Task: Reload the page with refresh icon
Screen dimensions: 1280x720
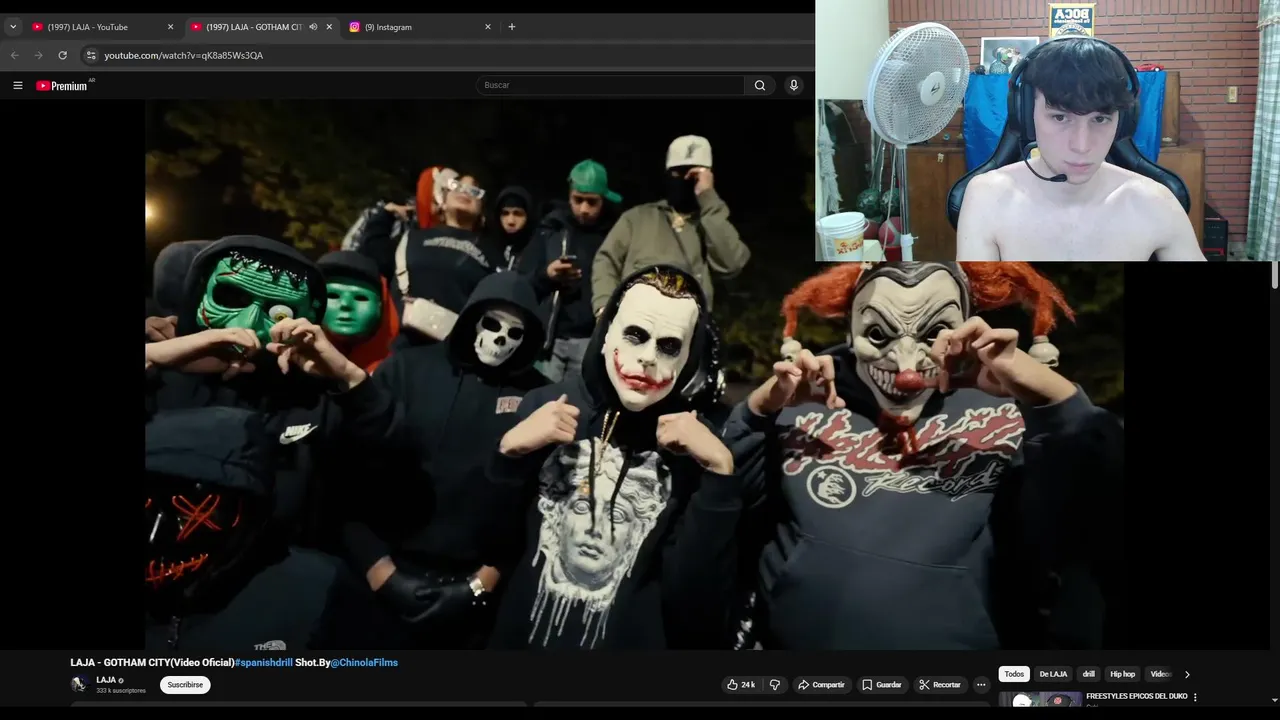Action: click(x=62, y=55)
